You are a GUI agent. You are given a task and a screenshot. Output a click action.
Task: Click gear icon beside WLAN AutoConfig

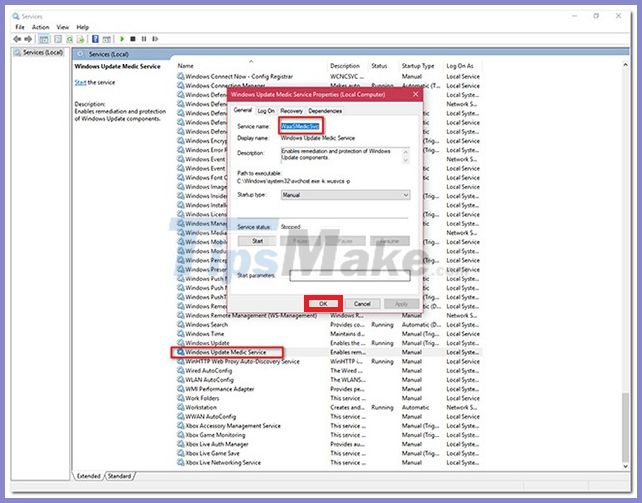coord(181,380)
